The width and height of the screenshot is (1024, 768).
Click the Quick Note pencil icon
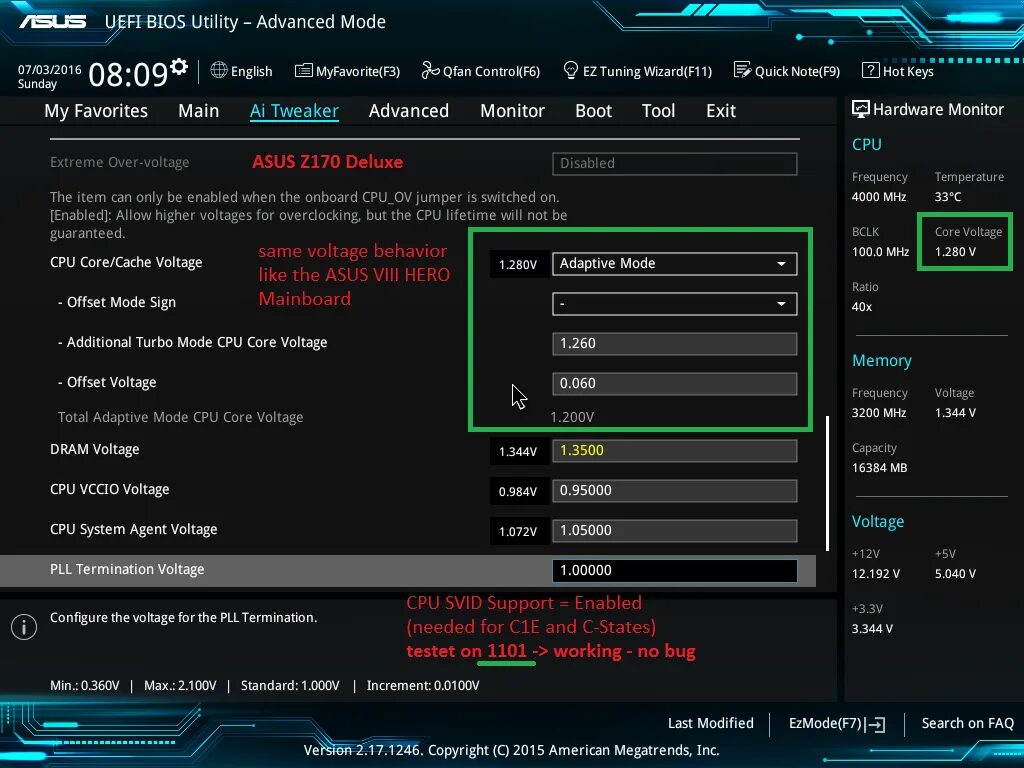743,70
